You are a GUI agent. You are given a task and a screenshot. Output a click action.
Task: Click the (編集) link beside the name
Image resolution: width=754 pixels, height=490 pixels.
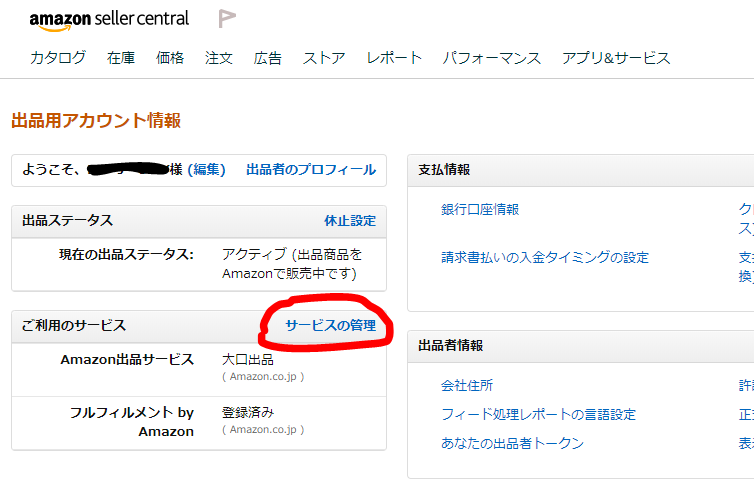[206, 169]
